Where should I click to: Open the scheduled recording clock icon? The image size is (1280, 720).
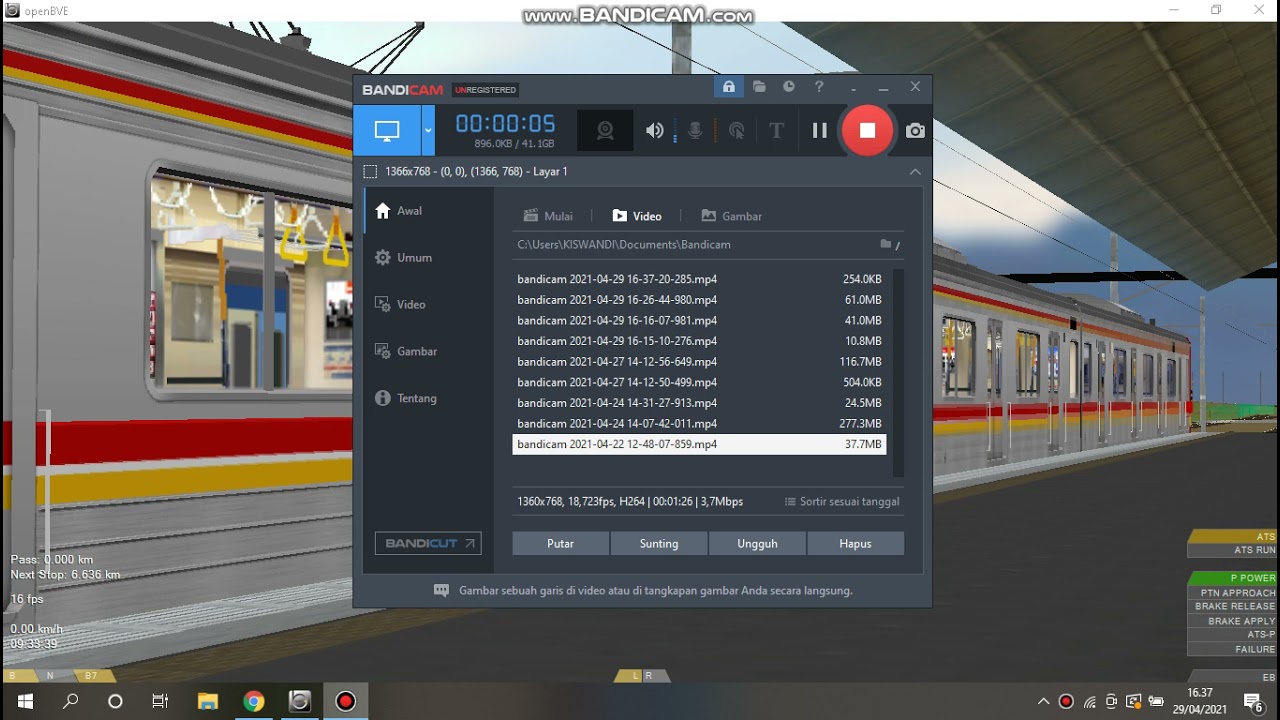point(789,87)
